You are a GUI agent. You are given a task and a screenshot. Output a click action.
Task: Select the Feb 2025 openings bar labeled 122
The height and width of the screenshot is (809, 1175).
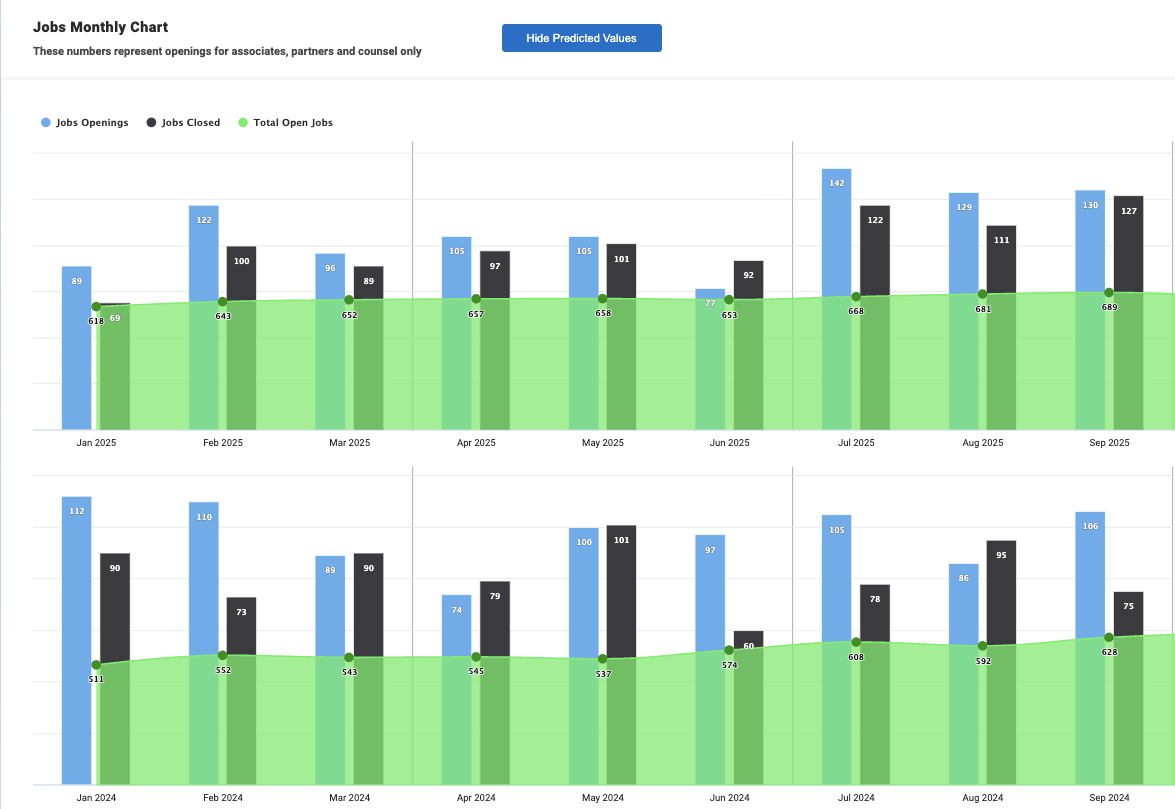point(203,250)
